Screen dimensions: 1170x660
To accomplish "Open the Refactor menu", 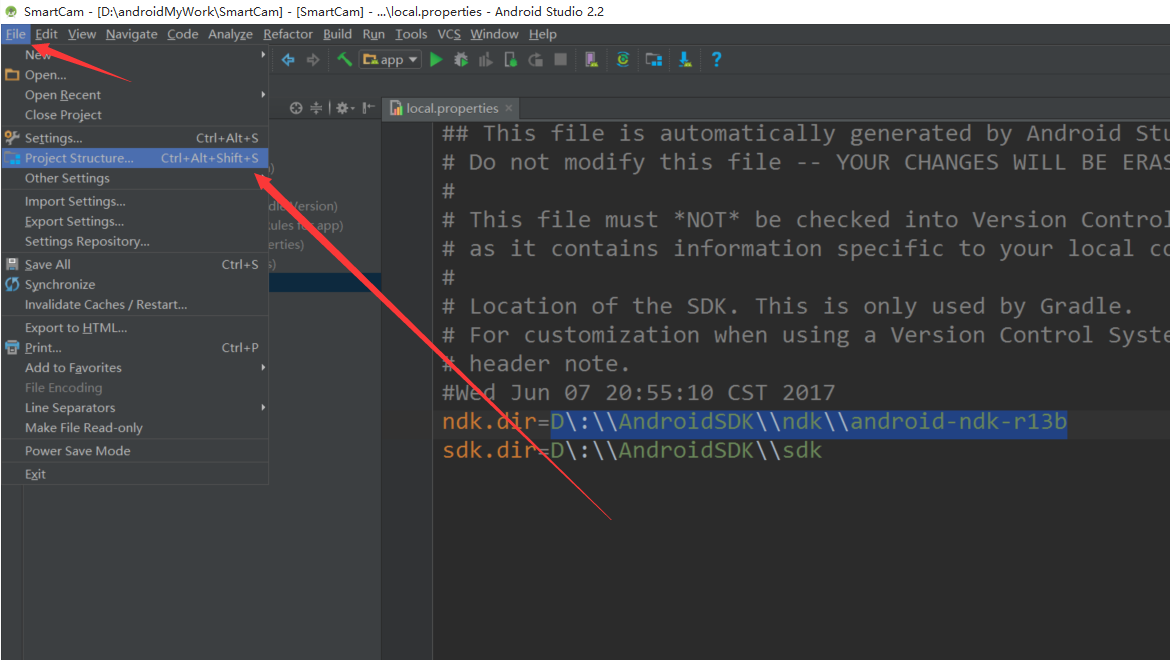I will (288, 34).
